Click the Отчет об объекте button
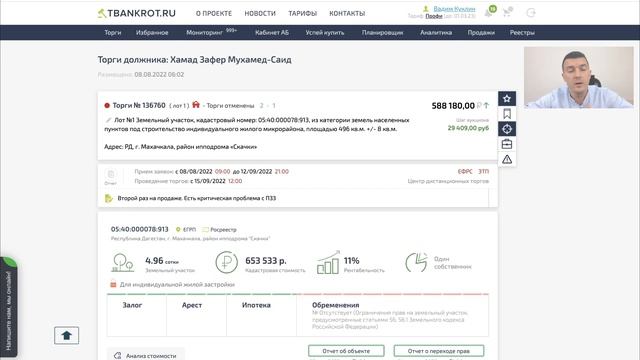The image size is (640, 360). pos(346,351)
